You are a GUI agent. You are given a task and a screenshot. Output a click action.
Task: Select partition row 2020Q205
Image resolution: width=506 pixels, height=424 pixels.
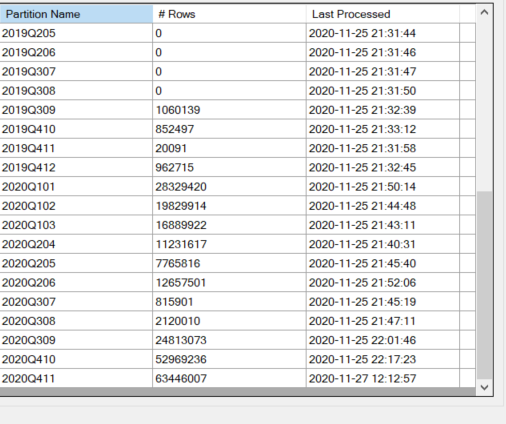click(238, 263)
